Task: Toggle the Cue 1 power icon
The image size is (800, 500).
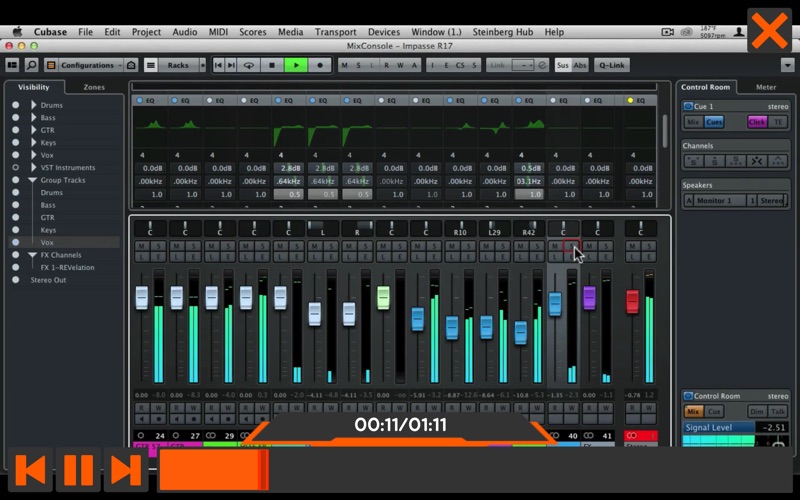Action: [x=688, y=106]
